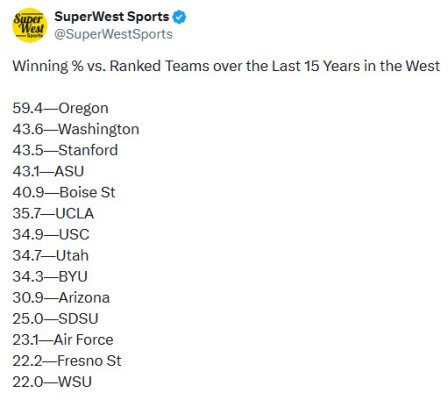Open the SuperWest Sports display name
The image size is (448, 400).
tap(112, 17)
